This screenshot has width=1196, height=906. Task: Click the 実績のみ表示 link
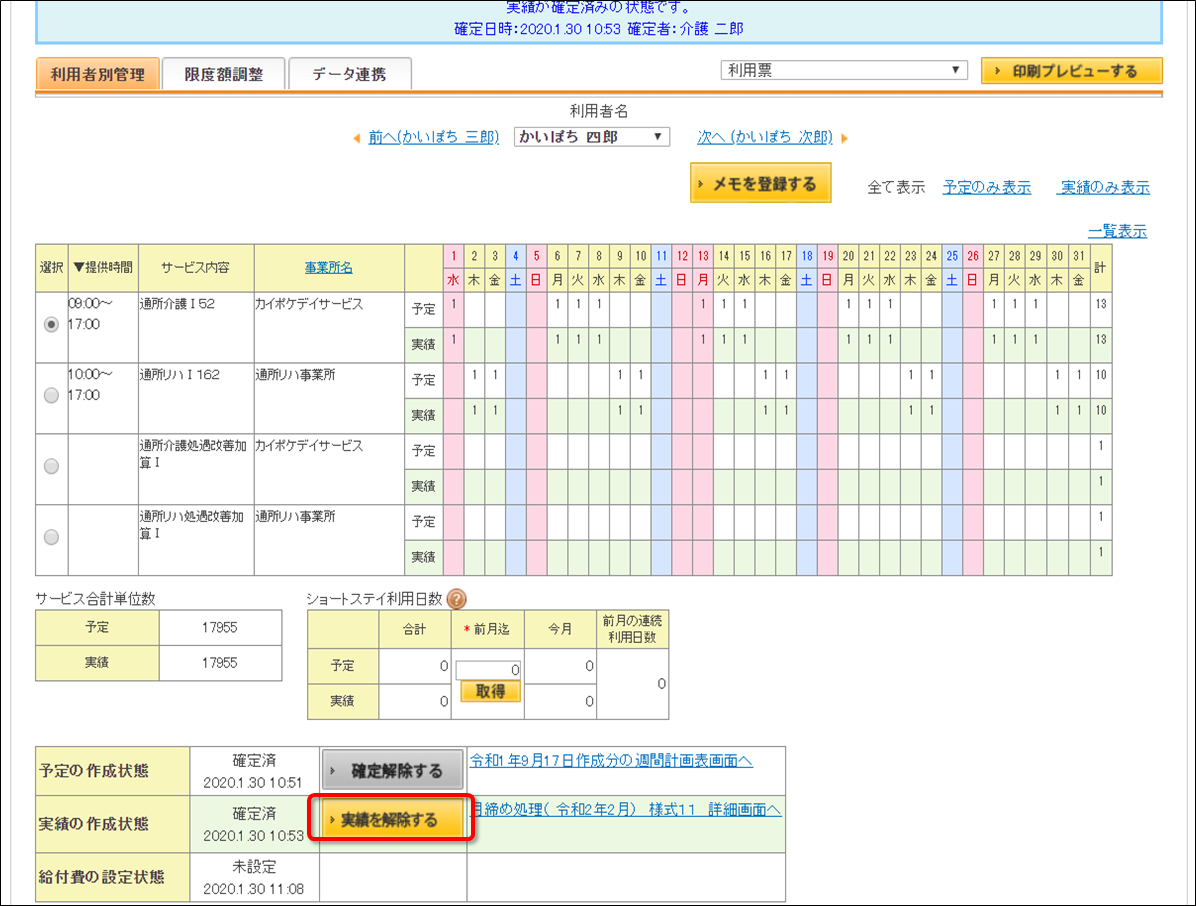pyautogui.click(x=1104, y=188)
